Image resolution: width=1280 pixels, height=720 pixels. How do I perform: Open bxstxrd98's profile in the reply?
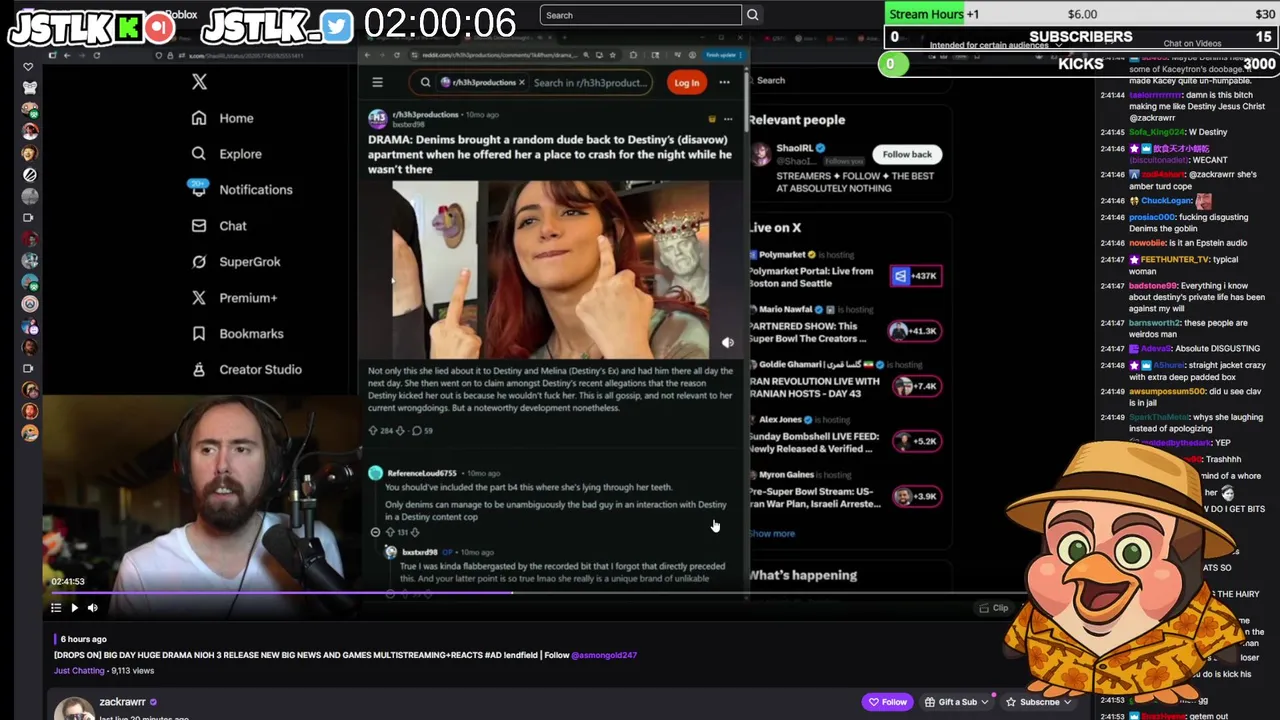click(x=419, y=552)
